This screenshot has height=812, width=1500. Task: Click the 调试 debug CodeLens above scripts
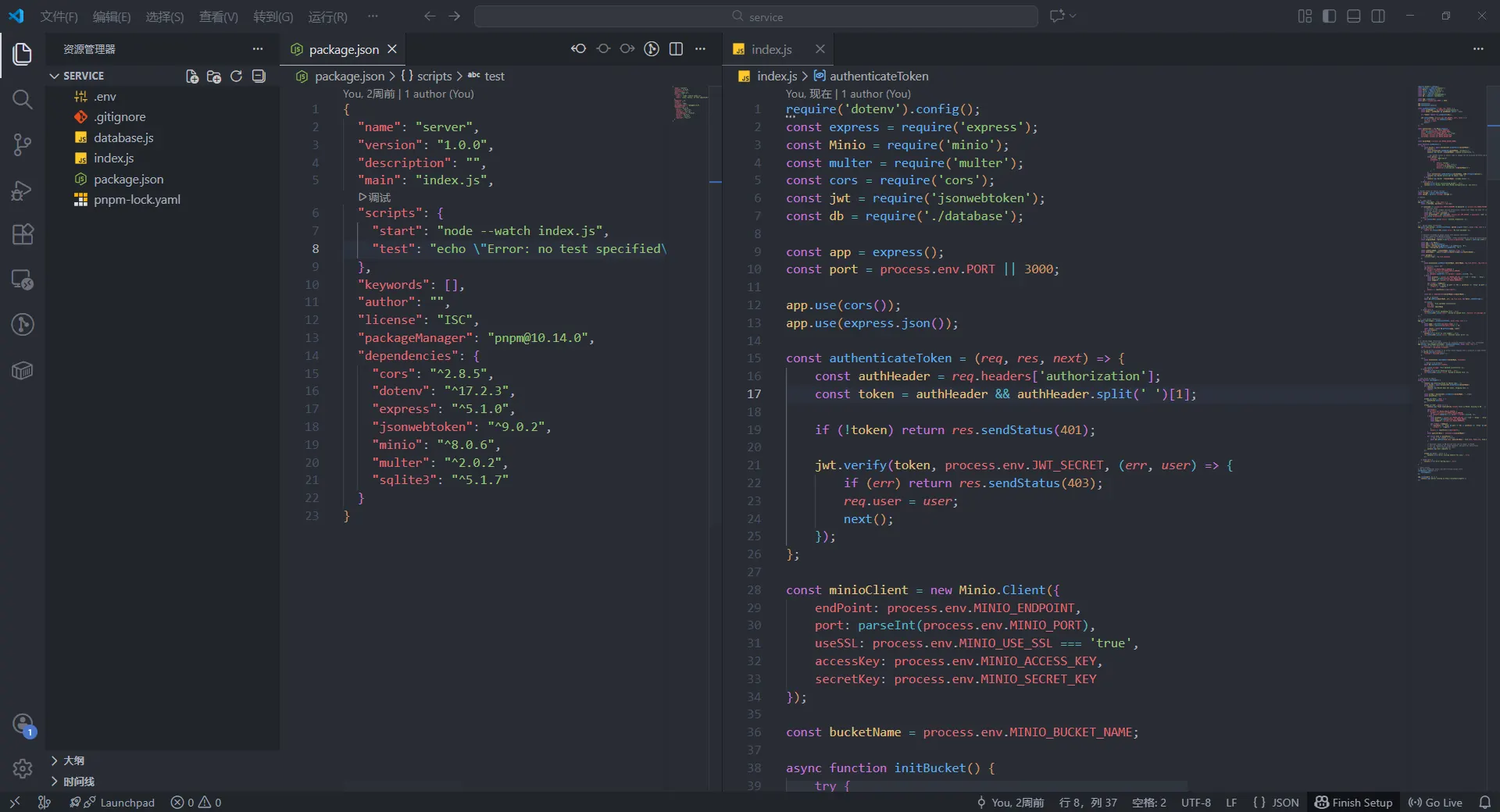[x=375, y=198]
